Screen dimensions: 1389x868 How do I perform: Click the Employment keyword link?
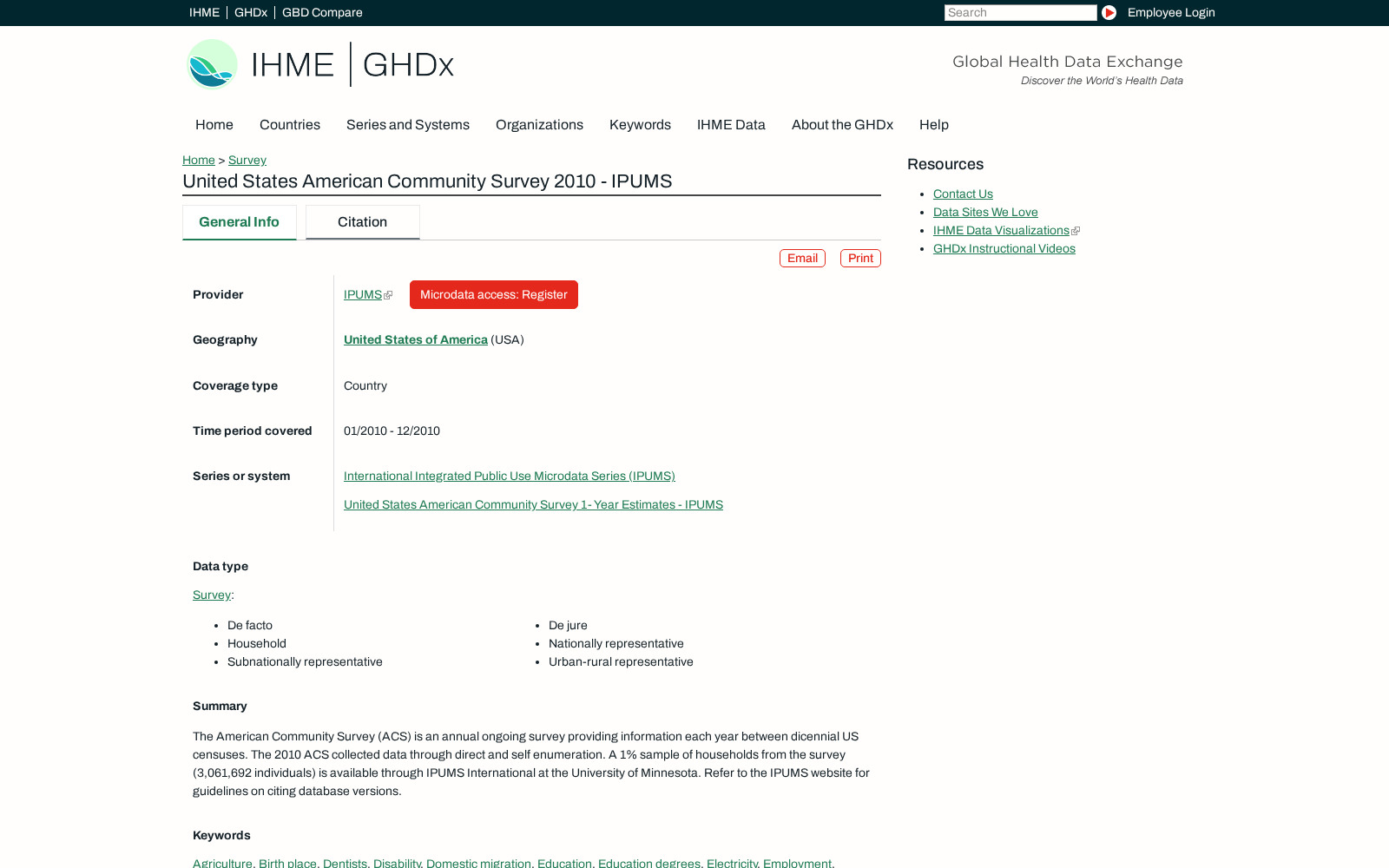click(797, 863)
